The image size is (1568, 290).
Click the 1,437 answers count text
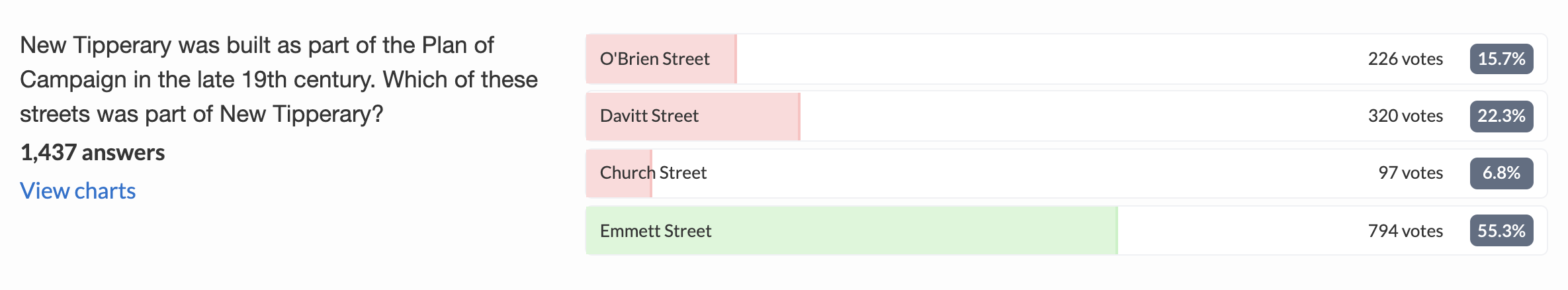(93, 153)
